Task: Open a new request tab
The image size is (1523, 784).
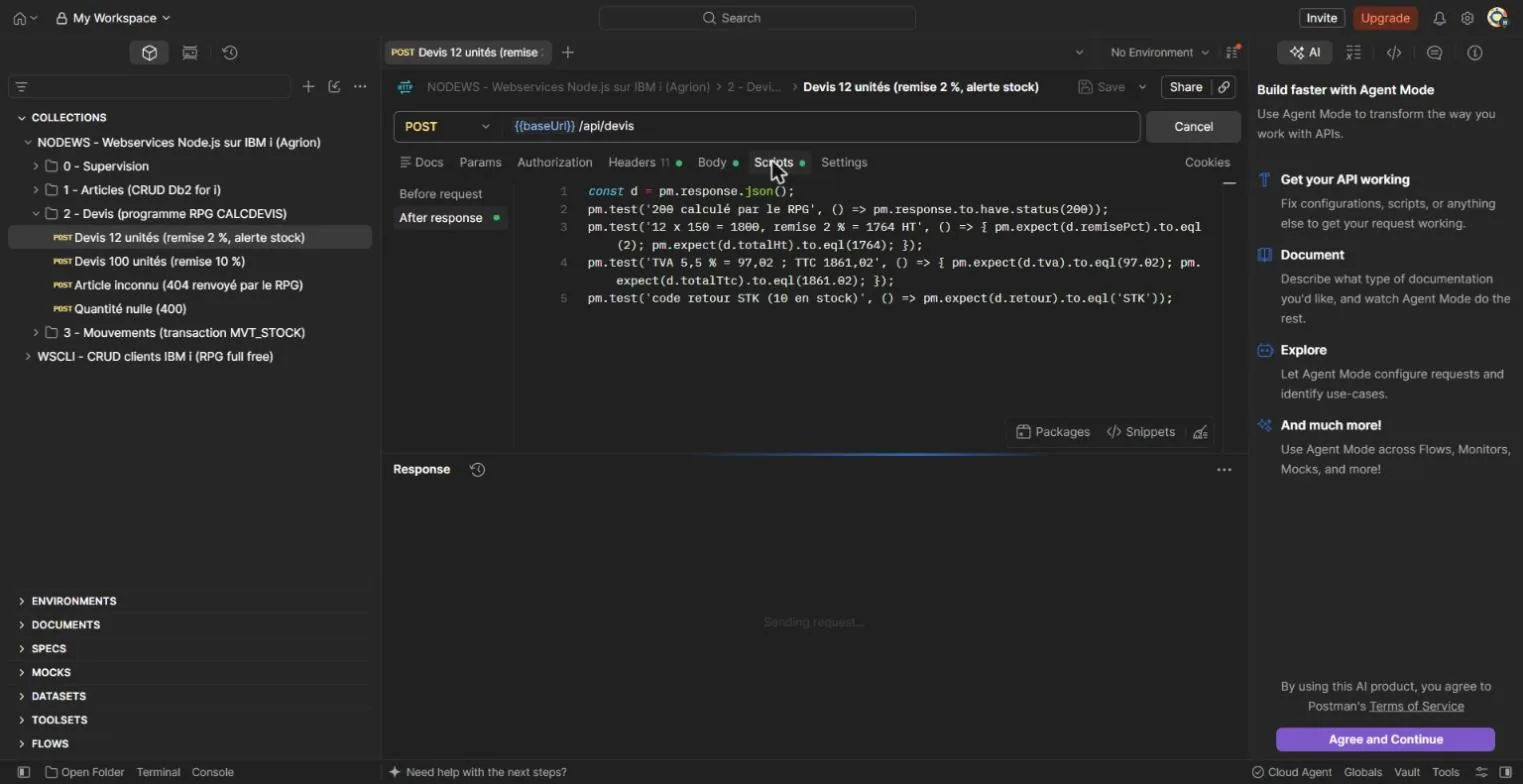Action: pos(568,52)
